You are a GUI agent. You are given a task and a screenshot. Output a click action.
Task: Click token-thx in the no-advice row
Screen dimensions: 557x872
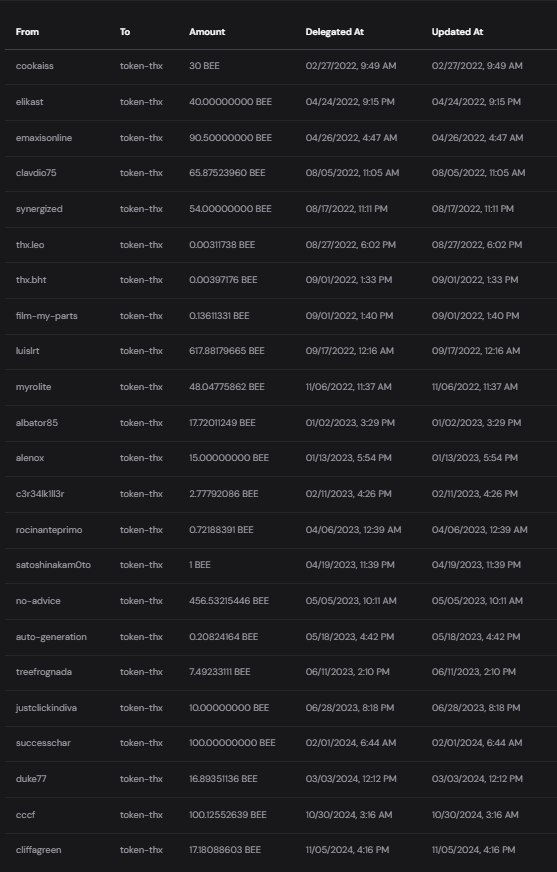(141, 601)
